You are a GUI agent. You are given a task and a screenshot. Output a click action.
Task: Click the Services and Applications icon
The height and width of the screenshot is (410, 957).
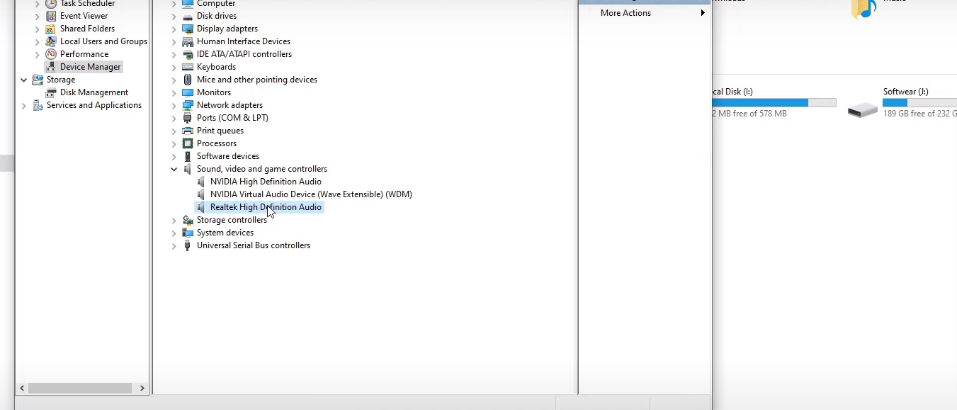38,106
